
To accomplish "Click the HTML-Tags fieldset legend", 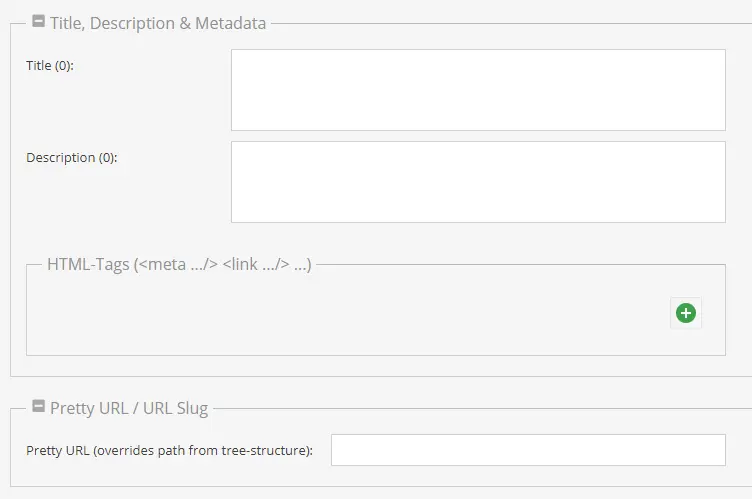I will click(x=179, y=264).
